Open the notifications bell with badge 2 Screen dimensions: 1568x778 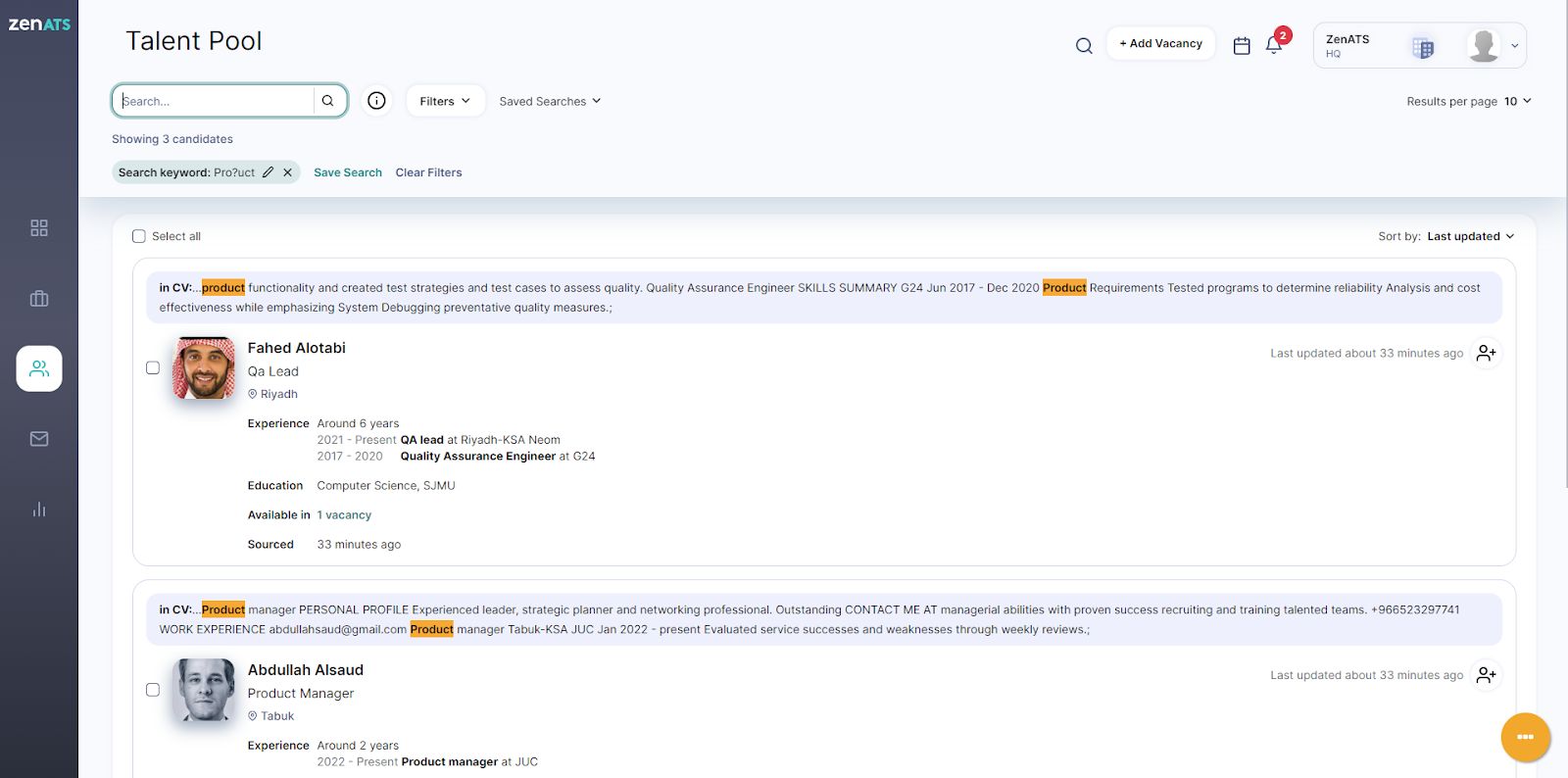[1275, 43]
